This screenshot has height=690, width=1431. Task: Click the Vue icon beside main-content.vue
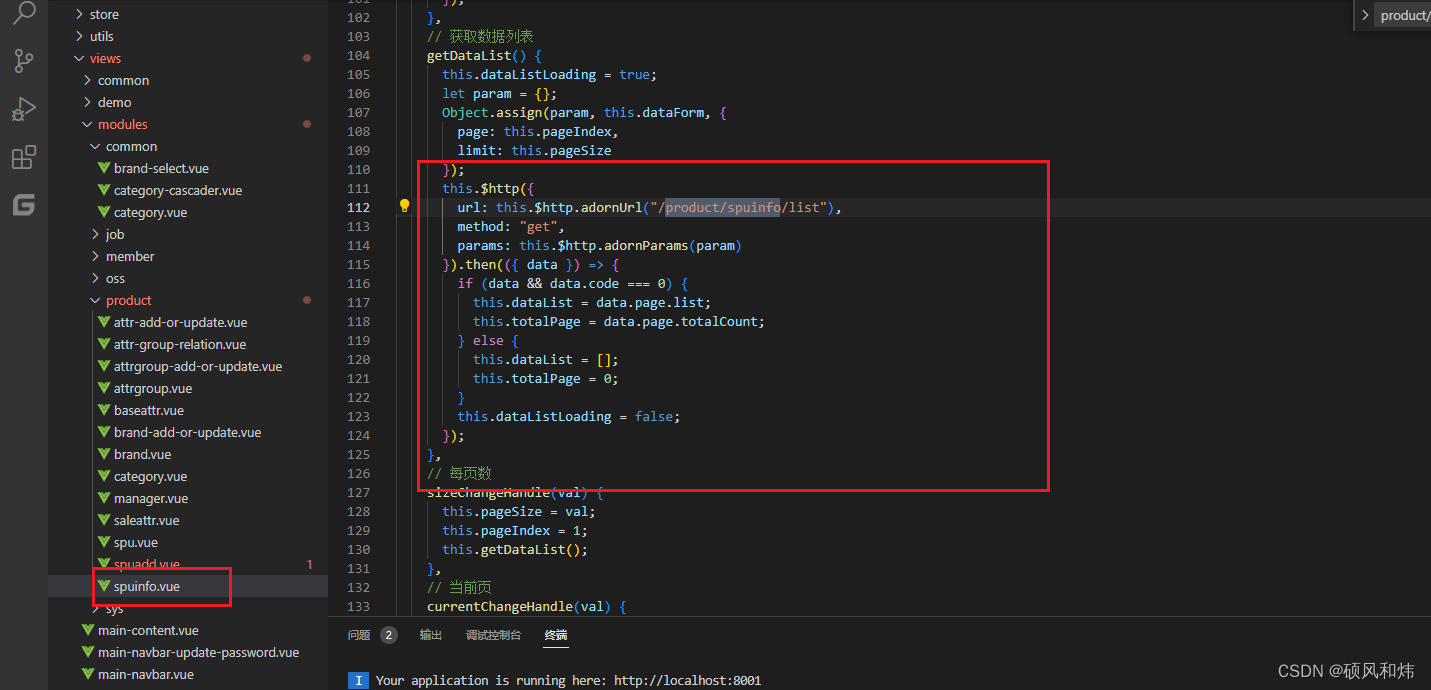coord(88,630)
